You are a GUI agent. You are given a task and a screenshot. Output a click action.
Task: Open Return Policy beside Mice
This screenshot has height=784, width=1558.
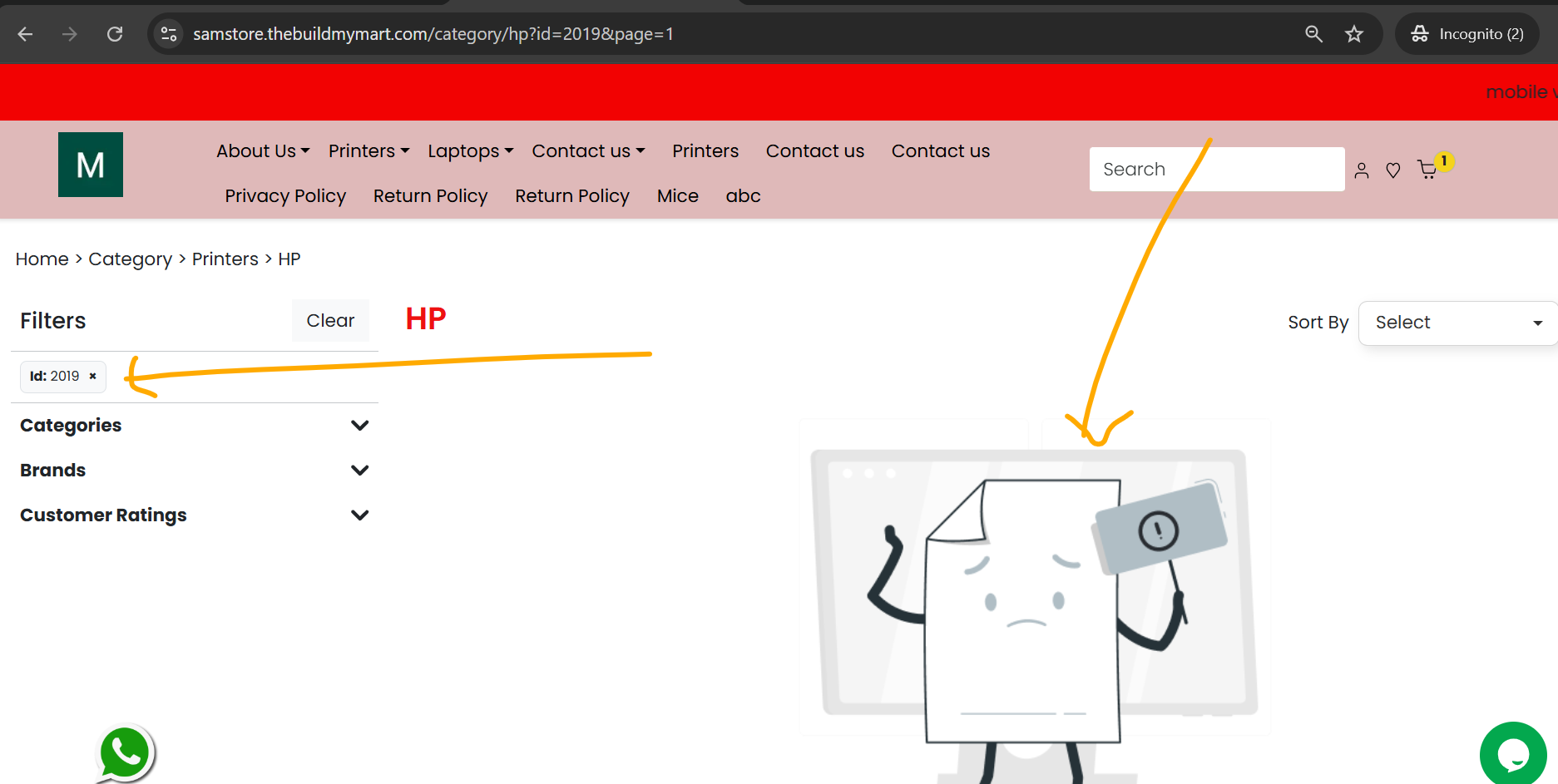point(572,196)
